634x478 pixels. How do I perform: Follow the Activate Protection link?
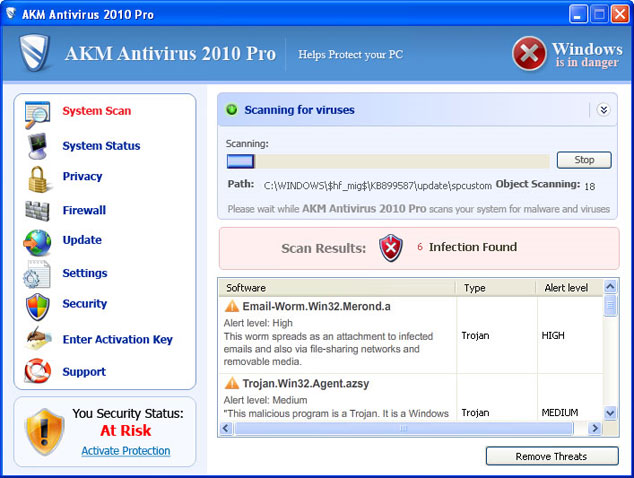(x=126, y=451)
